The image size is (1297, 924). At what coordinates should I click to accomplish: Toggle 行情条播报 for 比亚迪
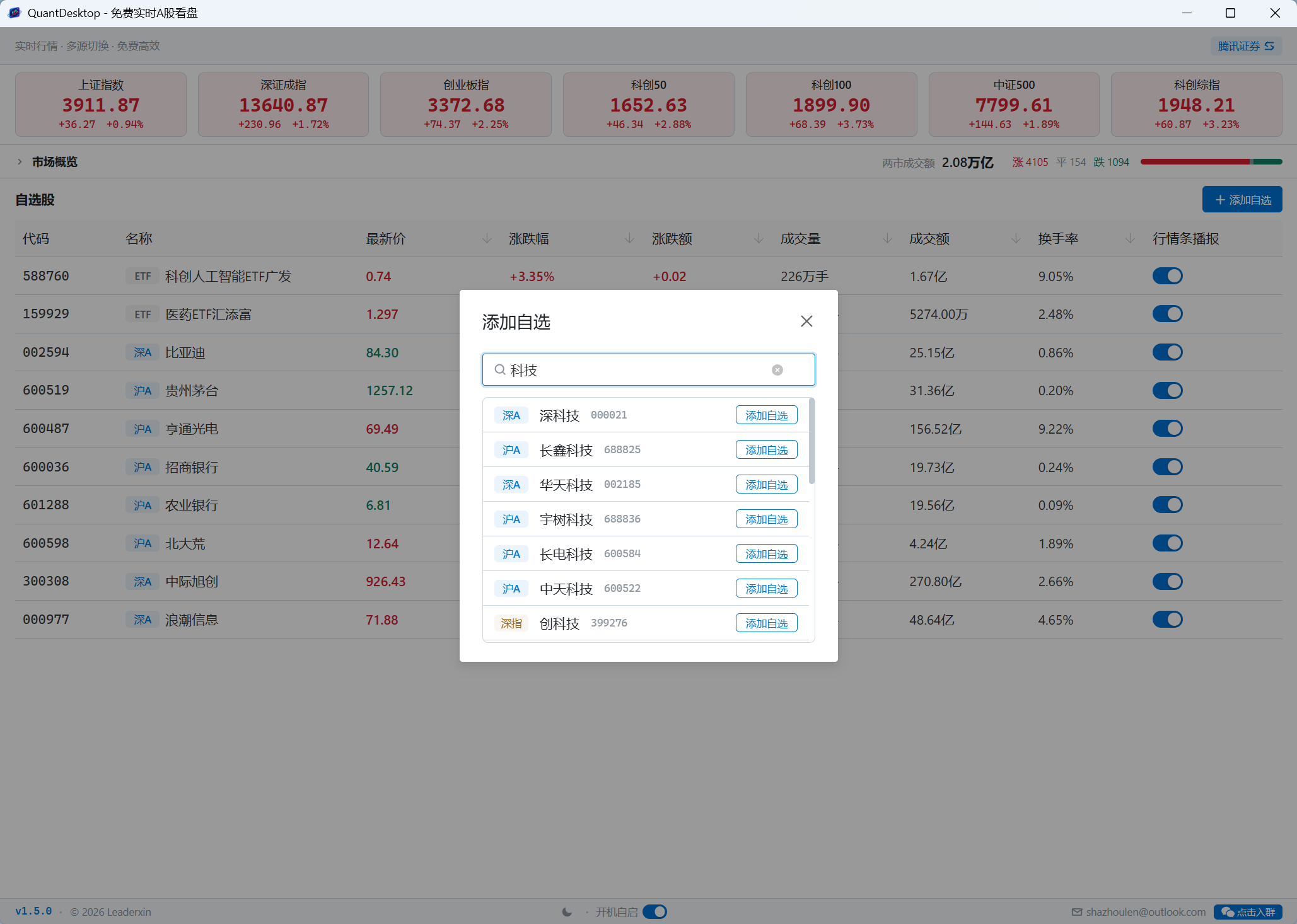(1167, 352)
